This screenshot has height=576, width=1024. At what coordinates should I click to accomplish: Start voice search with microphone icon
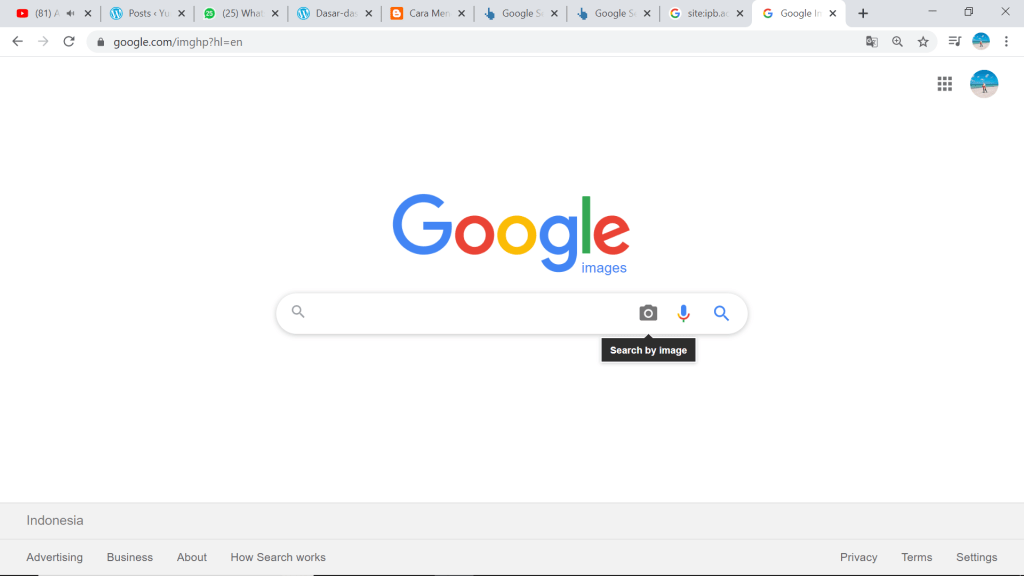pyautogui.click(x=683, y=313)
